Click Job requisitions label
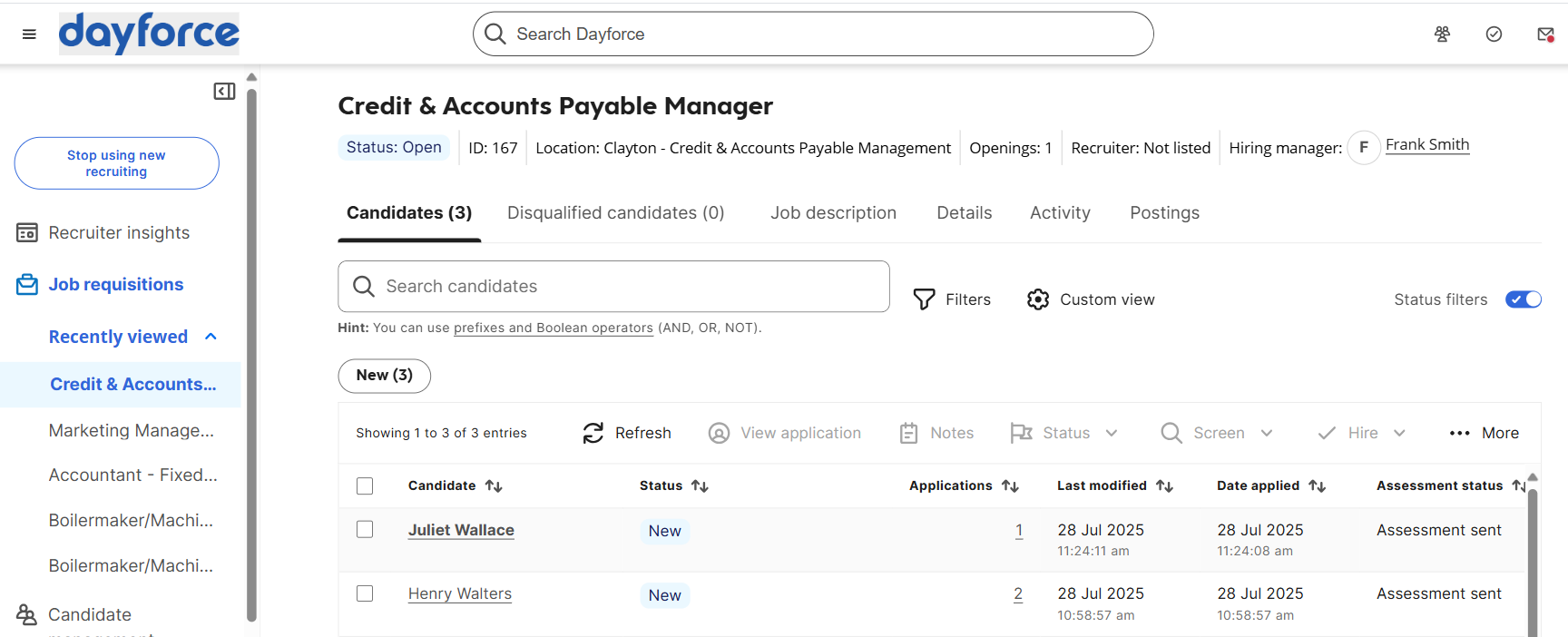This screenshot has height=637, width=1568. click(x=116, y=285)
